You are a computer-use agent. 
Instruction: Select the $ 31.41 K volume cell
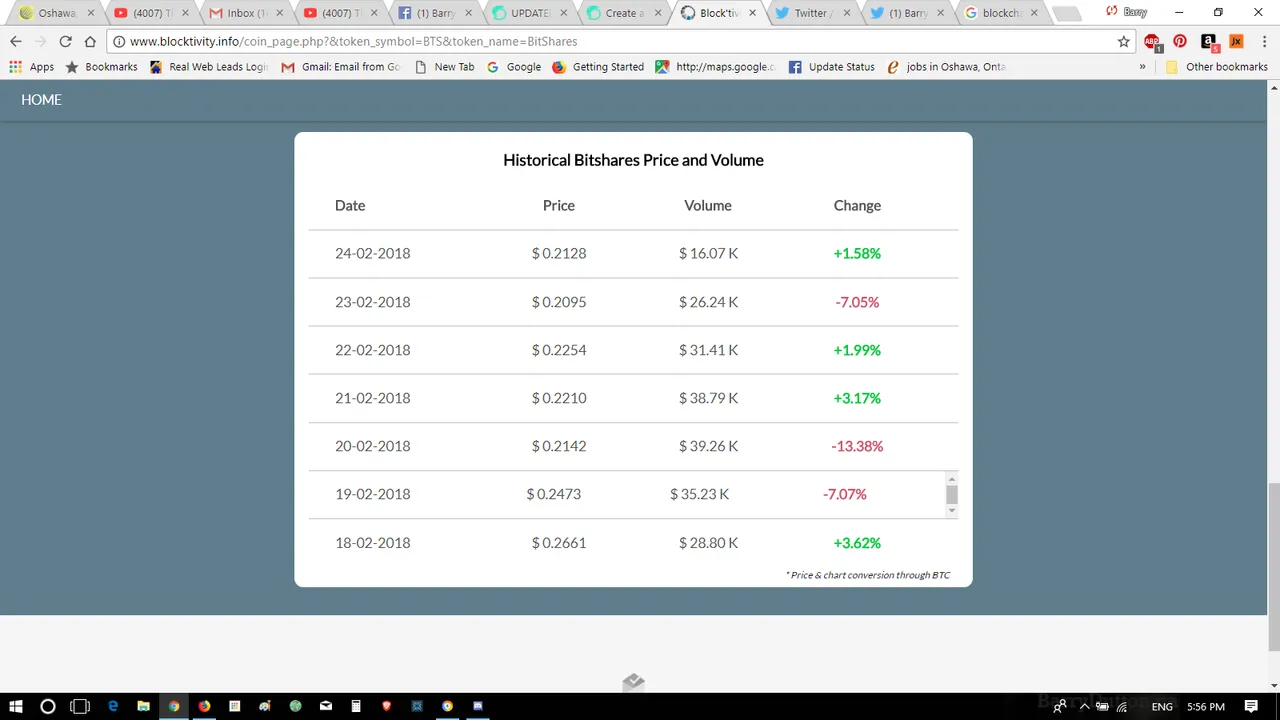point(708,350)
